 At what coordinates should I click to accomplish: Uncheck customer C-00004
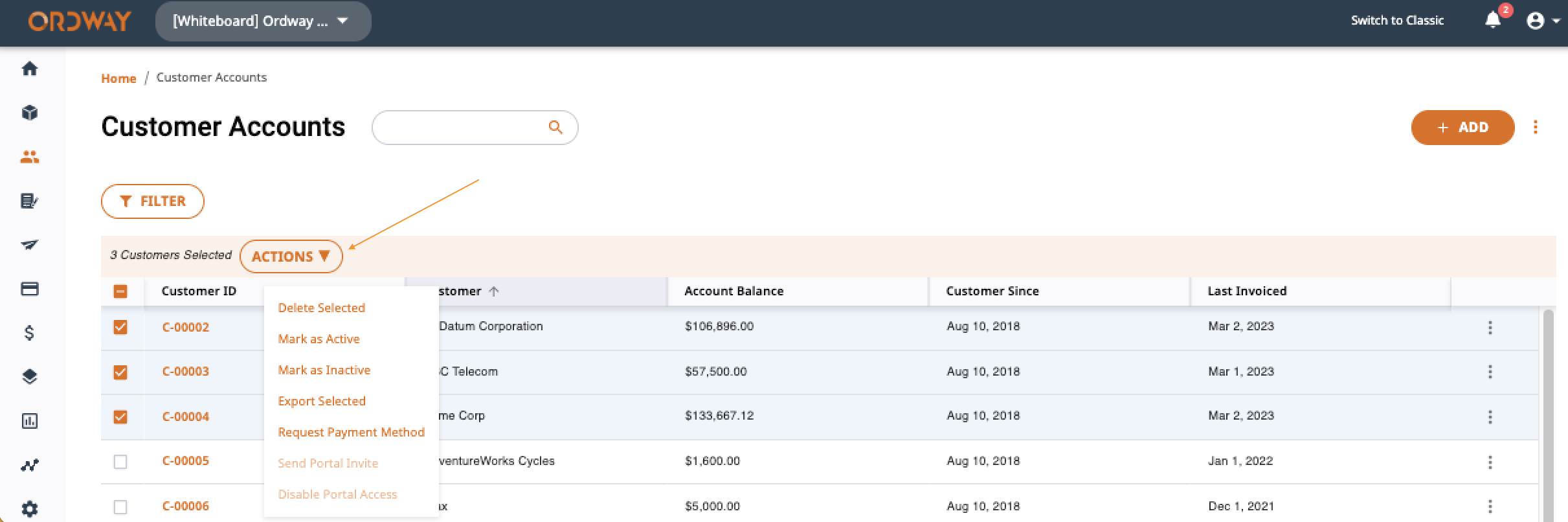pyautogui.click(x=120, y=416)
